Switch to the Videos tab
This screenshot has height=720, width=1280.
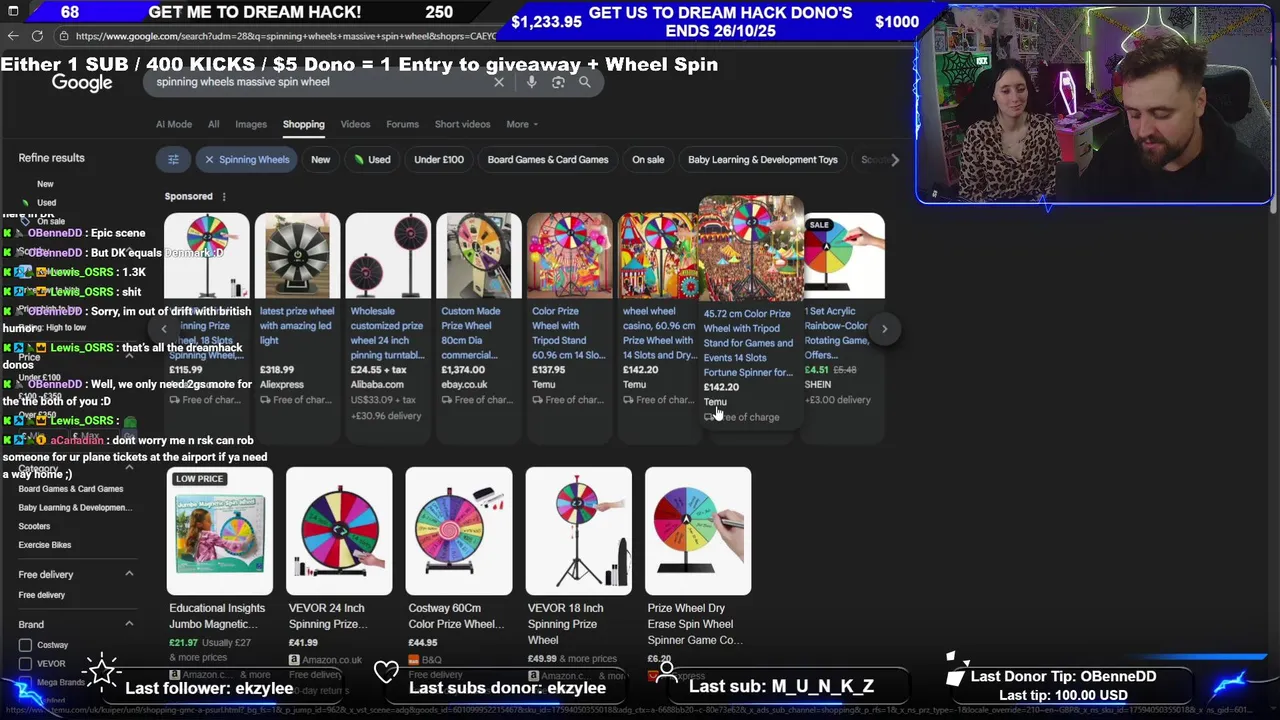pos(355,124)
